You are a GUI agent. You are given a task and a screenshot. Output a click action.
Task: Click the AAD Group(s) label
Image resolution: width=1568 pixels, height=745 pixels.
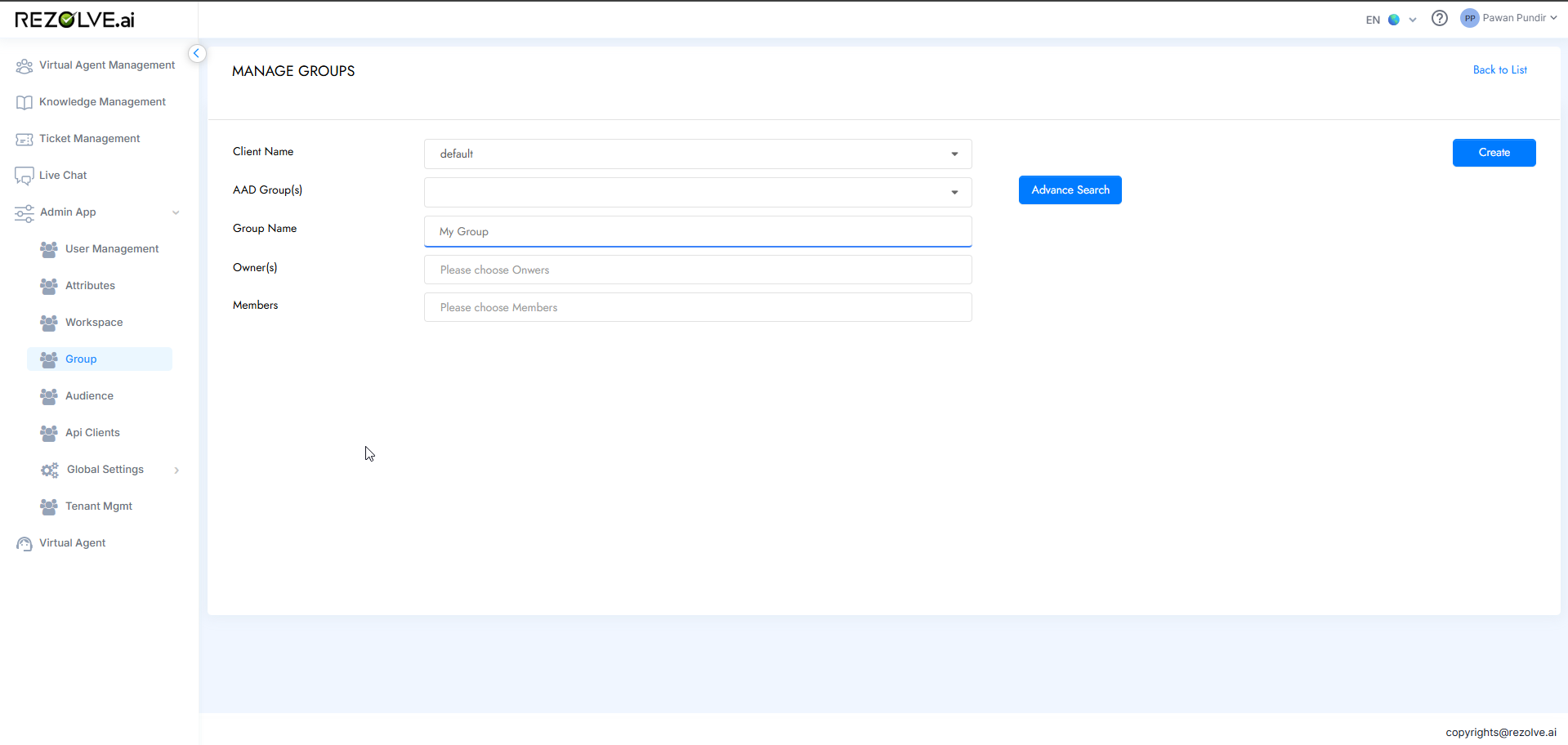267,190
